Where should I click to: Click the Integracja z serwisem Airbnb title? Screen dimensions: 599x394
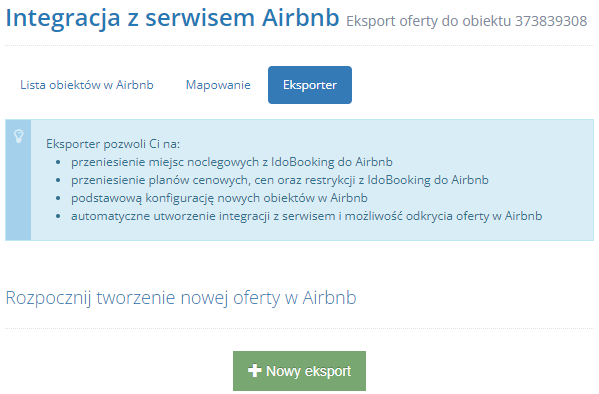(x=172, y=18)
